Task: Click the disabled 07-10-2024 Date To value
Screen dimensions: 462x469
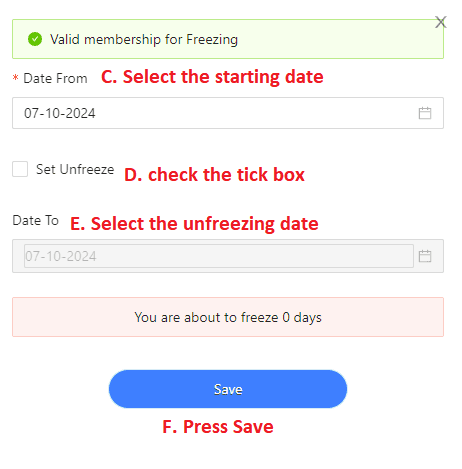Action: pyautogui.click(x=61, y=256)
